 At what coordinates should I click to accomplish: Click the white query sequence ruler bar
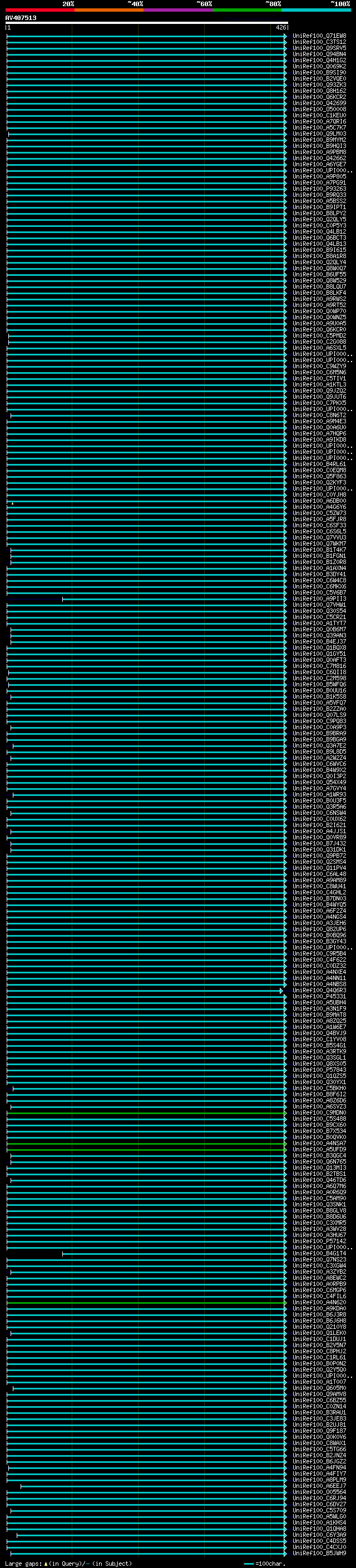[147, 22]
